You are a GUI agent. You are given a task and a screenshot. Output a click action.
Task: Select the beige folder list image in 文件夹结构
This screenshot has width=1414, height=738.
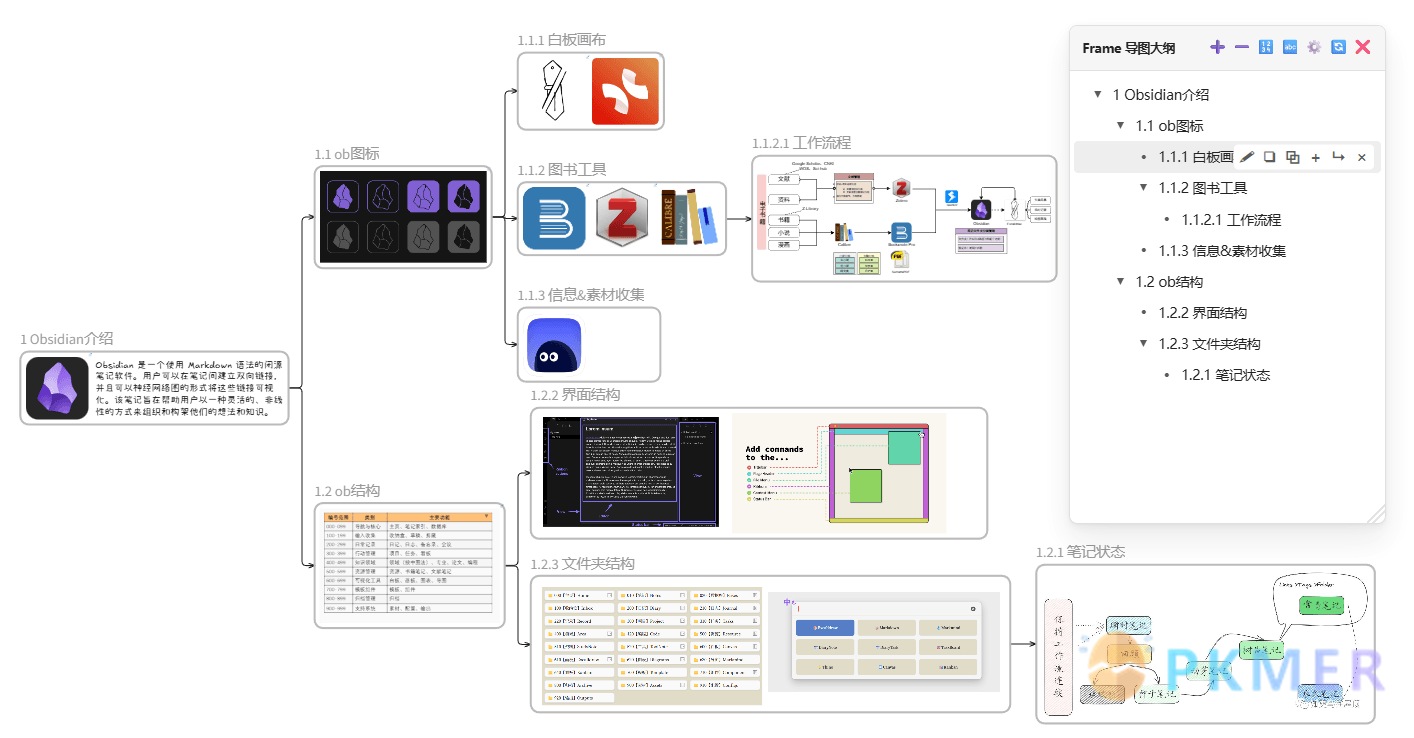652,646
